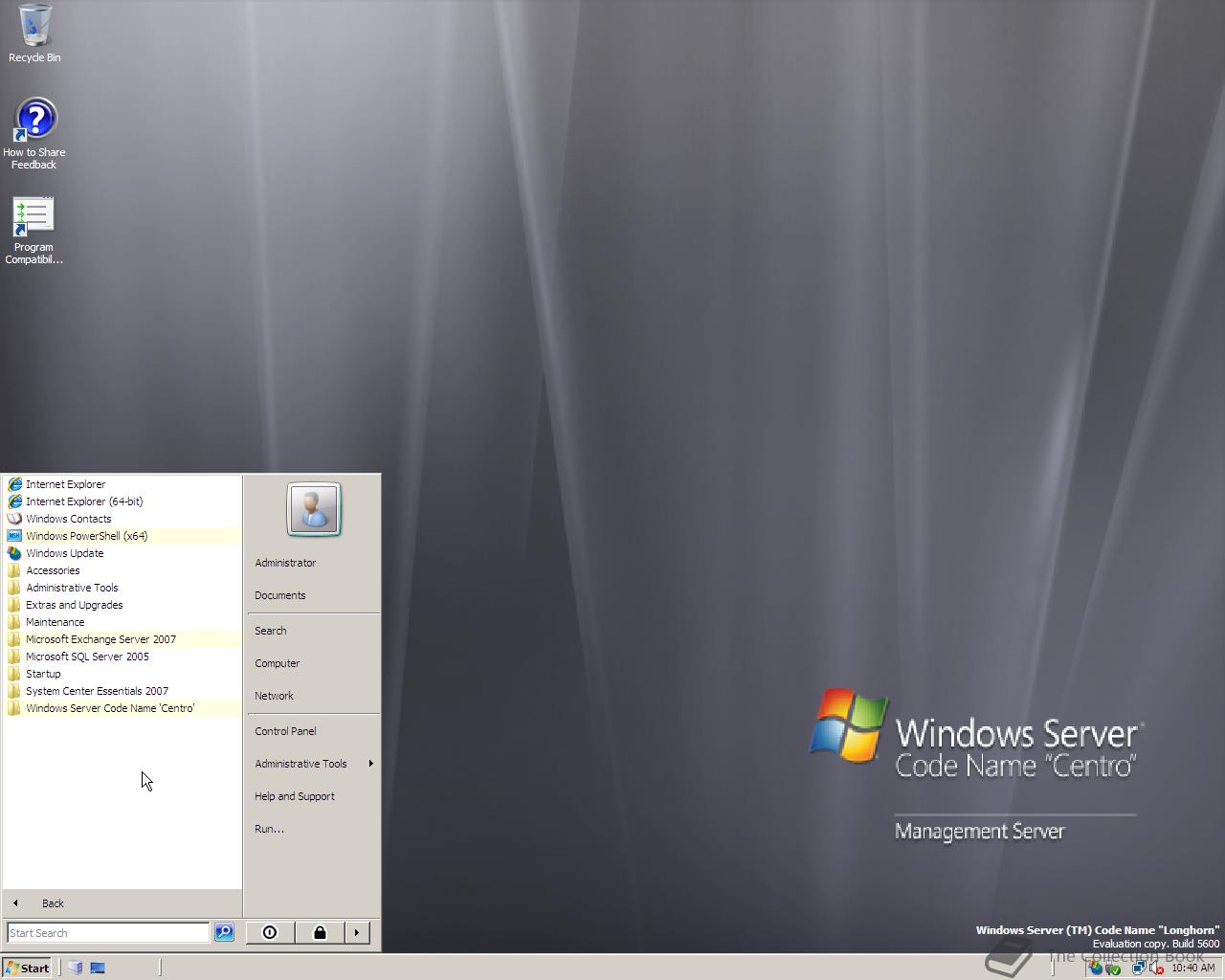
Task: Open the Administrator personal folder
Action: 314,563
